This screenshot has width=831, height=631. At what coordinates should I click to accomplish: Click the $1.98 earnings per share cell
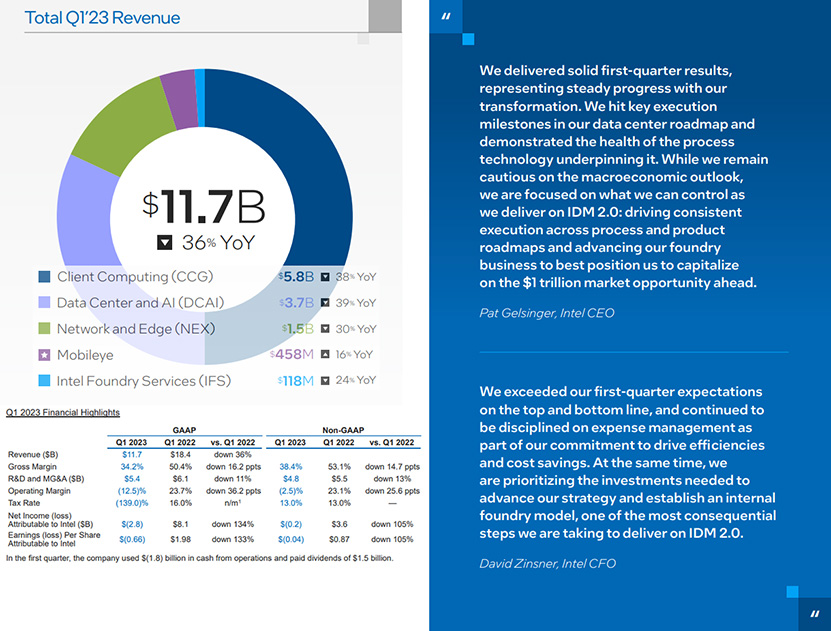point(180,540)
